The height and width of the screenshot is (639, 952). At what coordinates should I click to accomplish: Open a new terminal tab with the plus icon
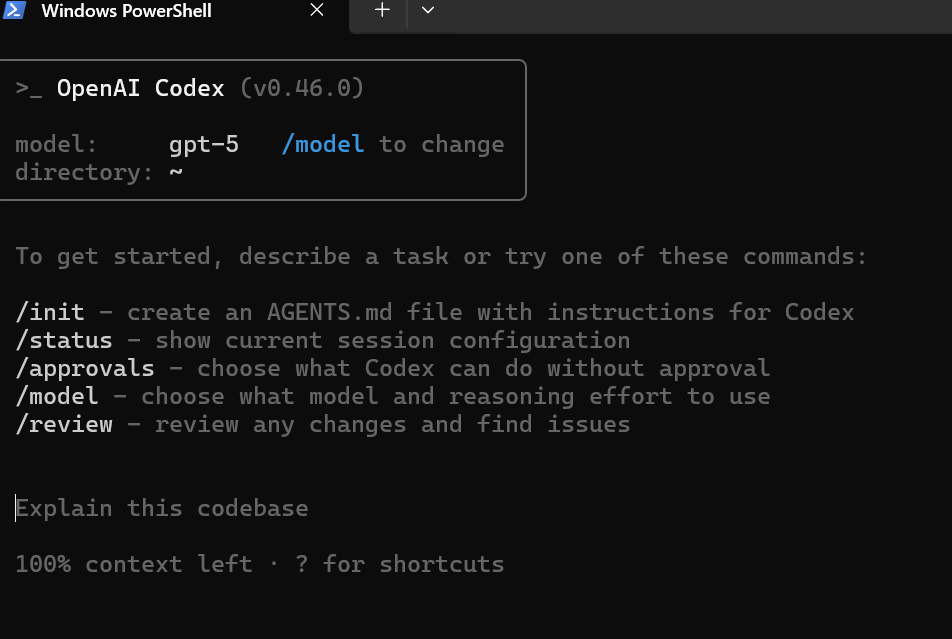pyautogui.click(x=381, y=10)
